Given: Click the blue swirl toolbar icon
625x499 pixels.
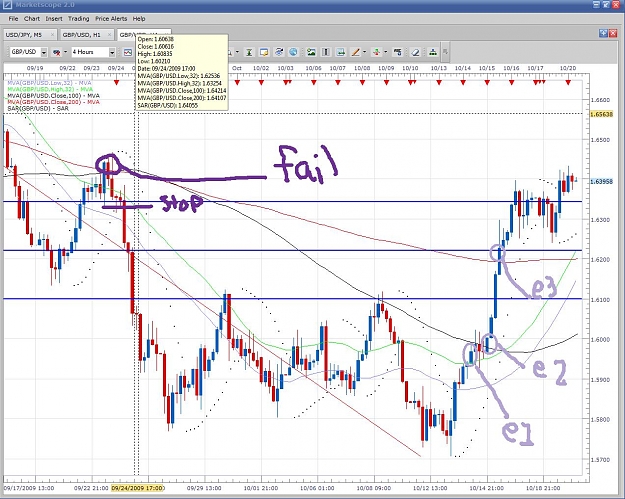Looking at the screenshot, I should (x=279, y=52).
